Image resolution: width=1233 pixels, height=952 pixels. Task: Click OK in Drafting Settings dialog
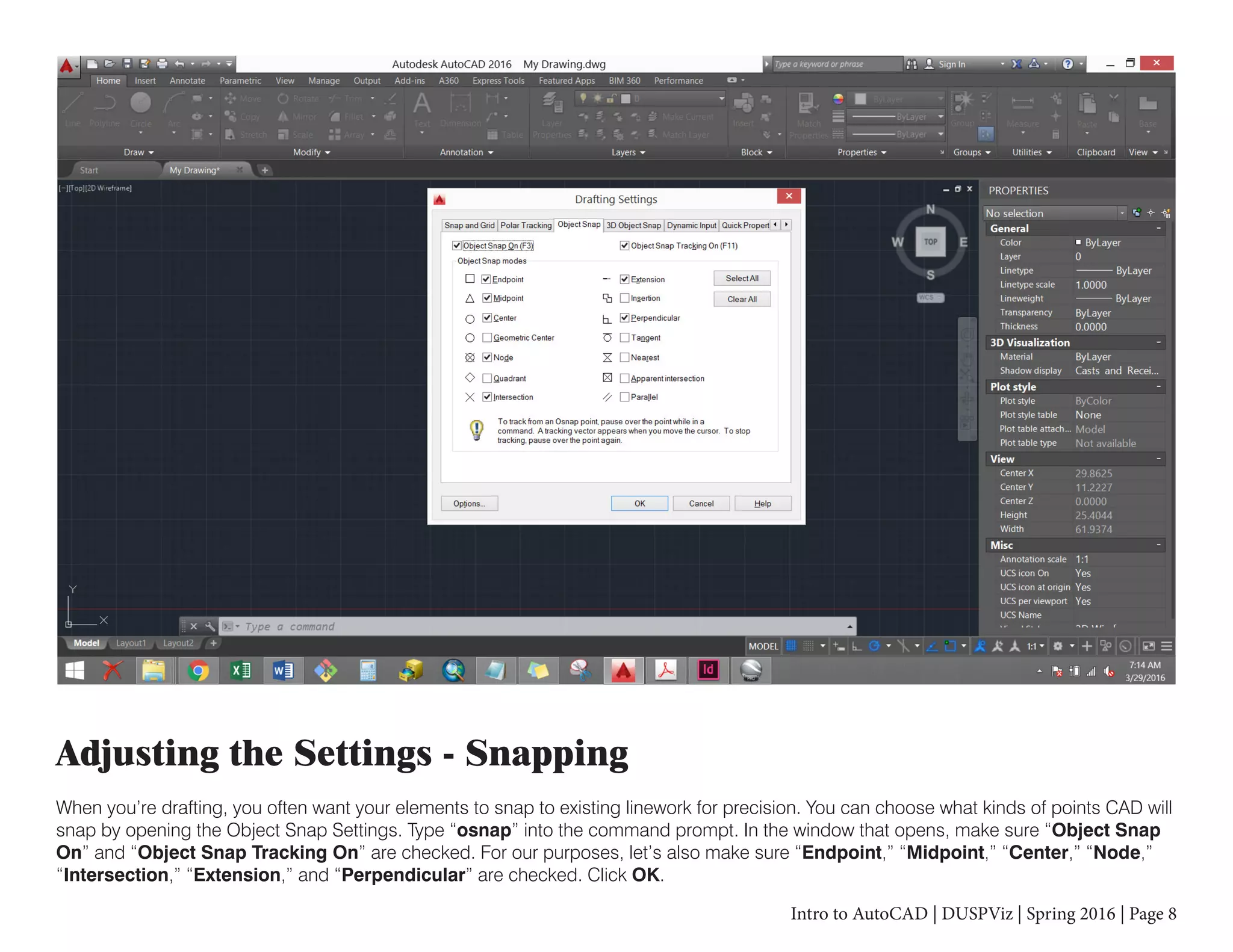639,503
